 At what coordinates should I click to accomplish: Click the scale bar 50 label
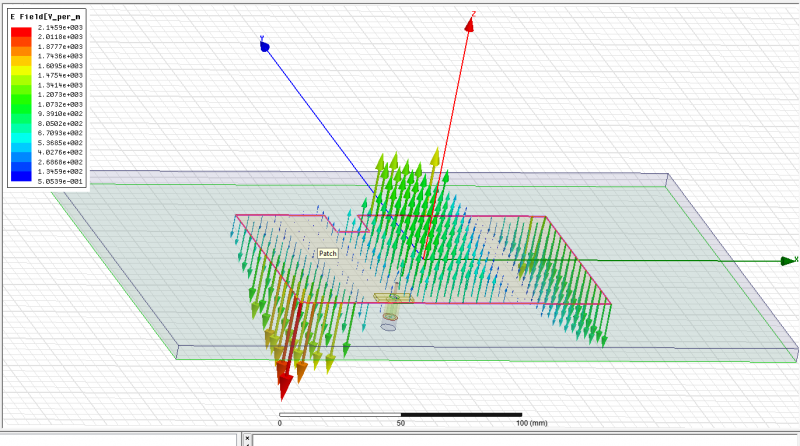pyautogui.click(x=401, y=423)
